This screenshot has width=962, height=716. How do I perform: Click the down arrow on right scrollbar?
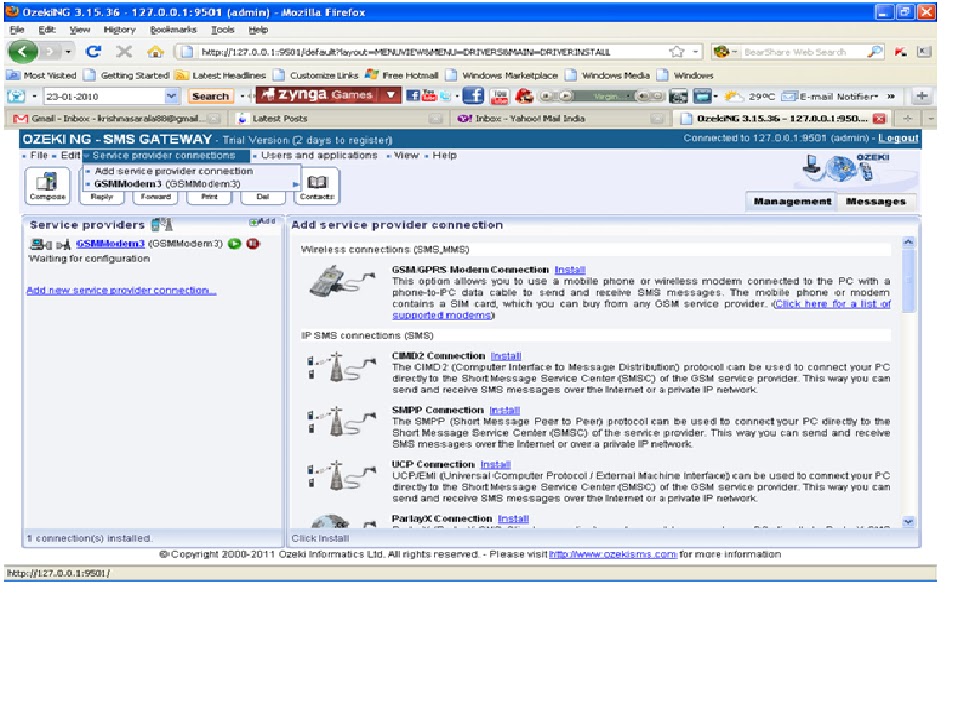(x=908, y=521)
